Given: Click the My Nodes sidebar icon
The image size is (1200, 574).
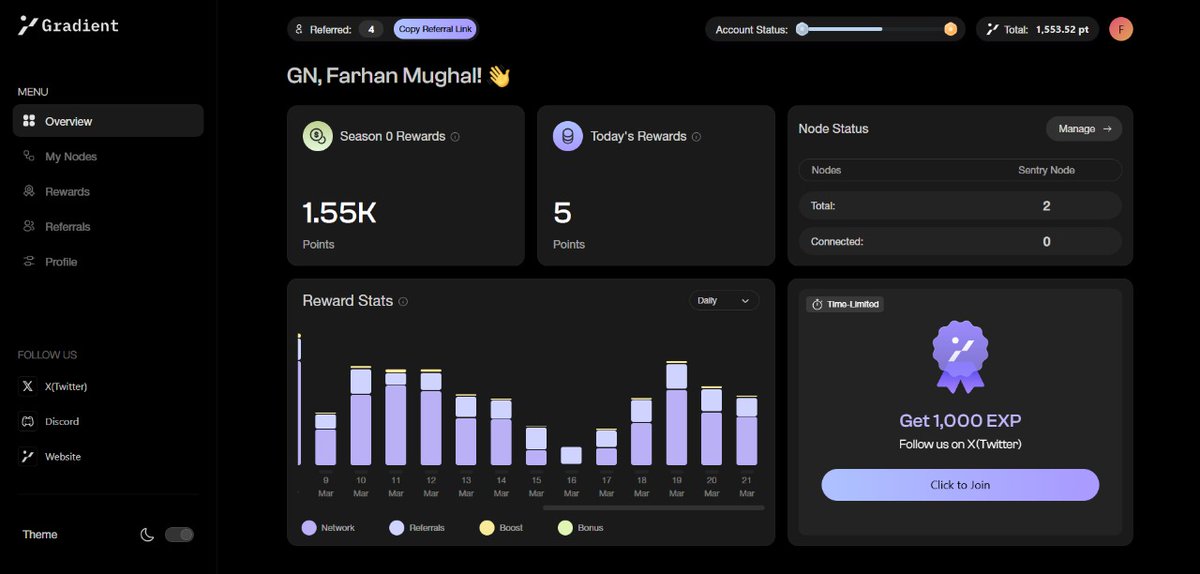Looking at the screenshot, I should point(29,156).
